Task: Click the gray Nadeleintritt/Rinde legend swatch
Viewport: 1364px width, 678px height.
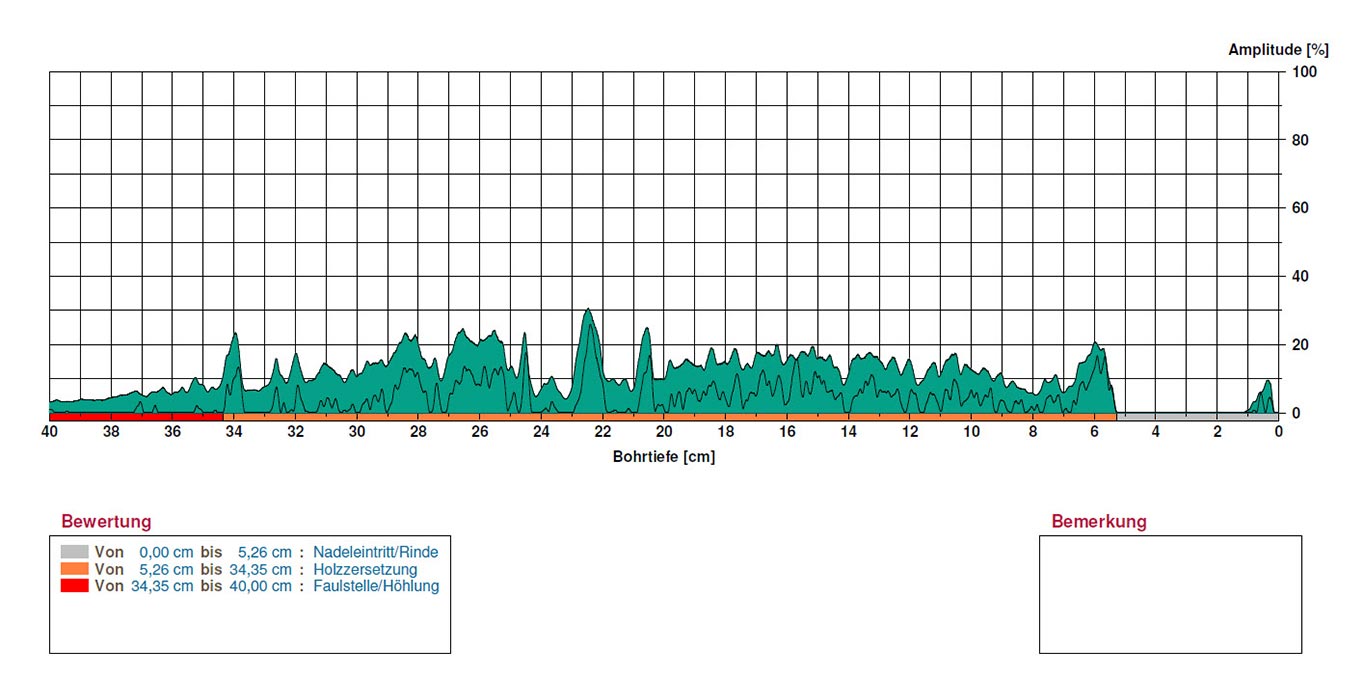Action: [x=74, y=552]
